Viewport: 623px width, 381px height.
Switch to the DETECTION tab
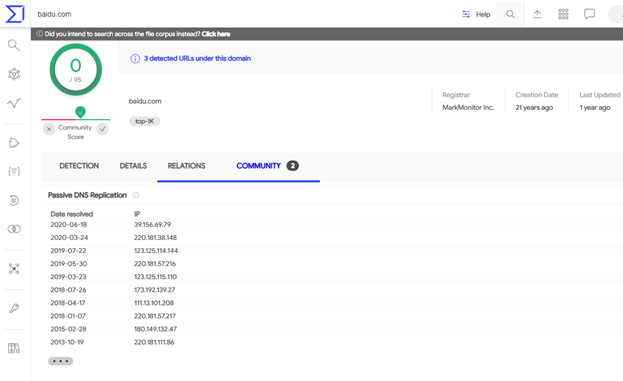(x=79, y=166)
